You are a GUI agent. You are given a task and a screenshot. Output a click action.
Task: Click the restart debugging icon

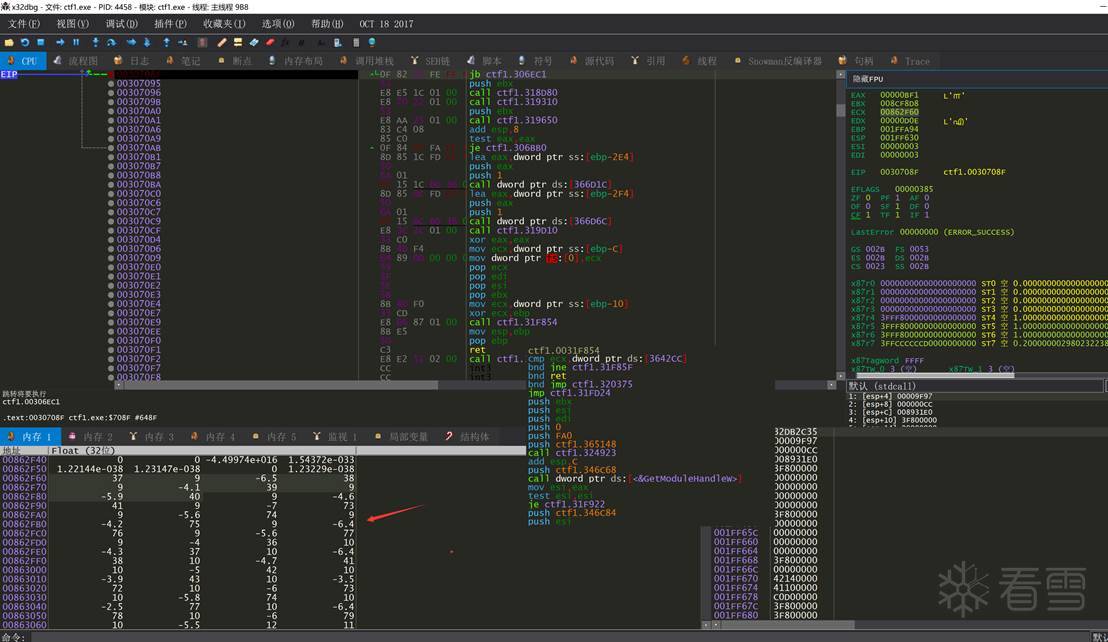25,42
